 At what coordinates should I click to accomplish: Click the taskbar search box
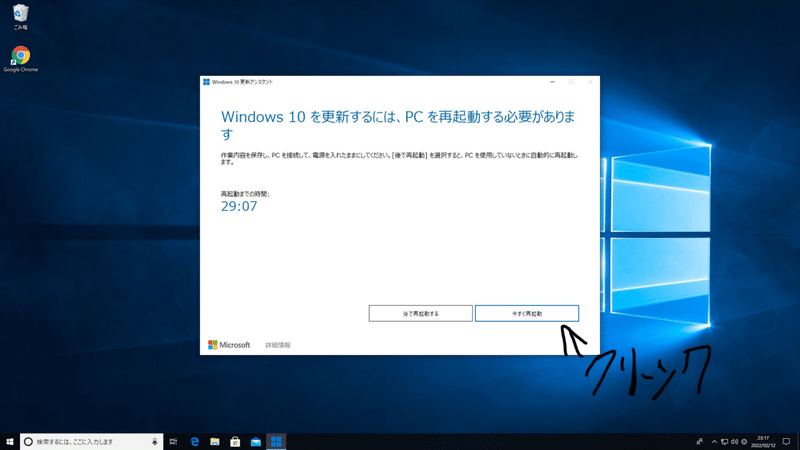(91, 441)
